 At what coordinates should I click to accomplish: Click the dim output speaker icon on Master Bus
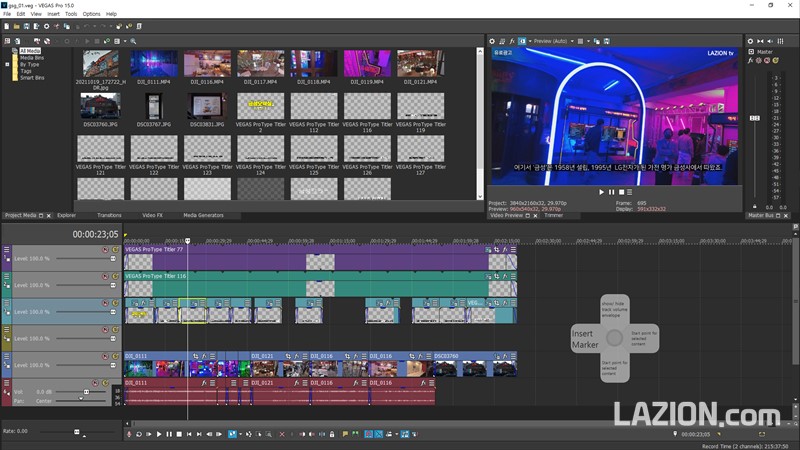[770, 41]
